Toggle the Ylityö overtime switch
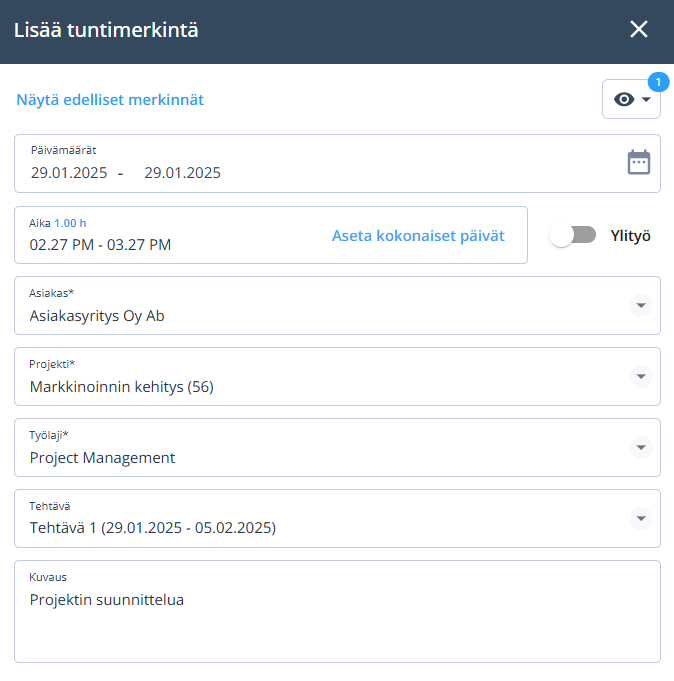674x681 pixels. tap(572, 235)
